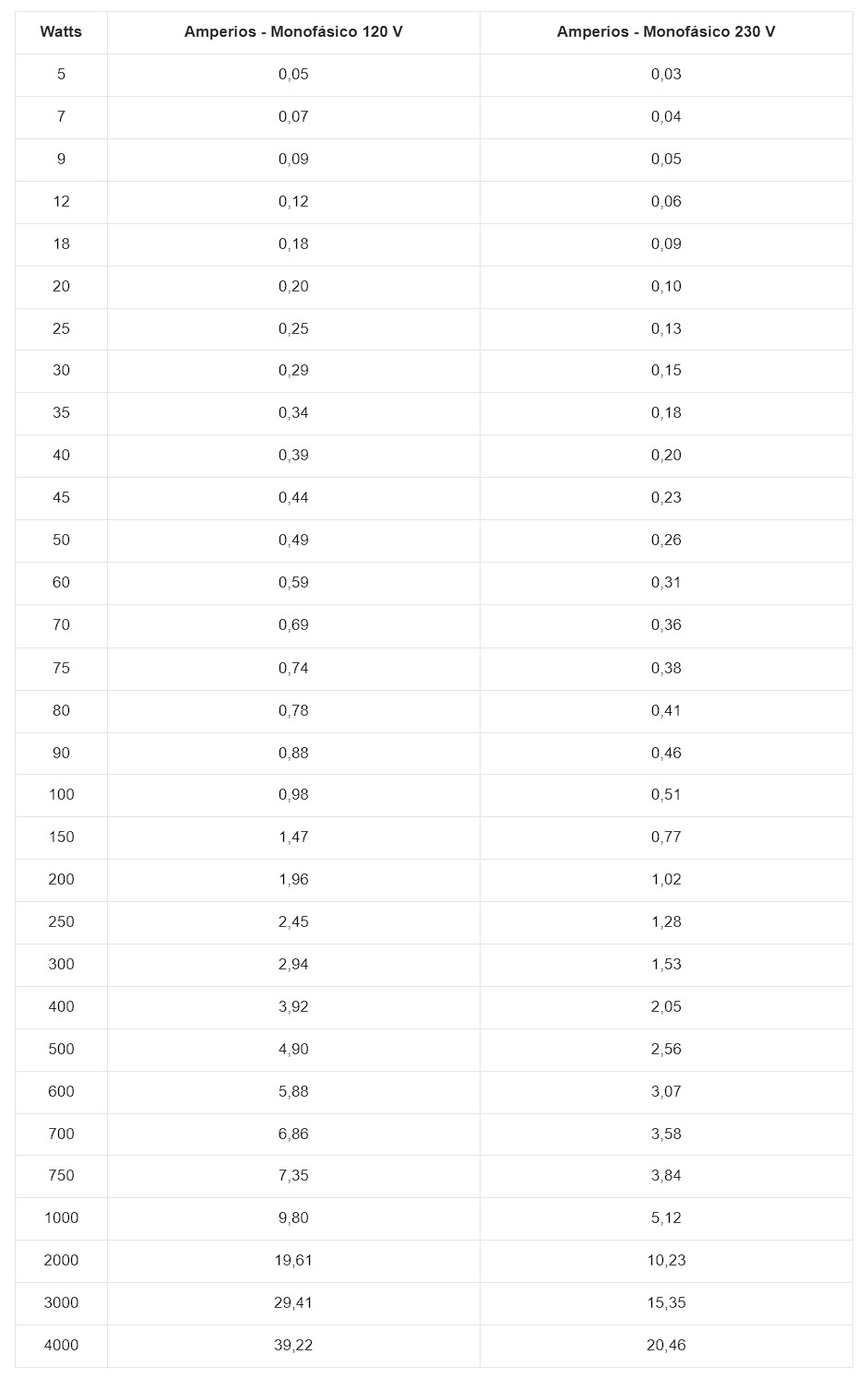Click the 0,74 amperes cell
Image resolution: width=868 pixels, height=1378 pixels.
click(x=293, y=669)
